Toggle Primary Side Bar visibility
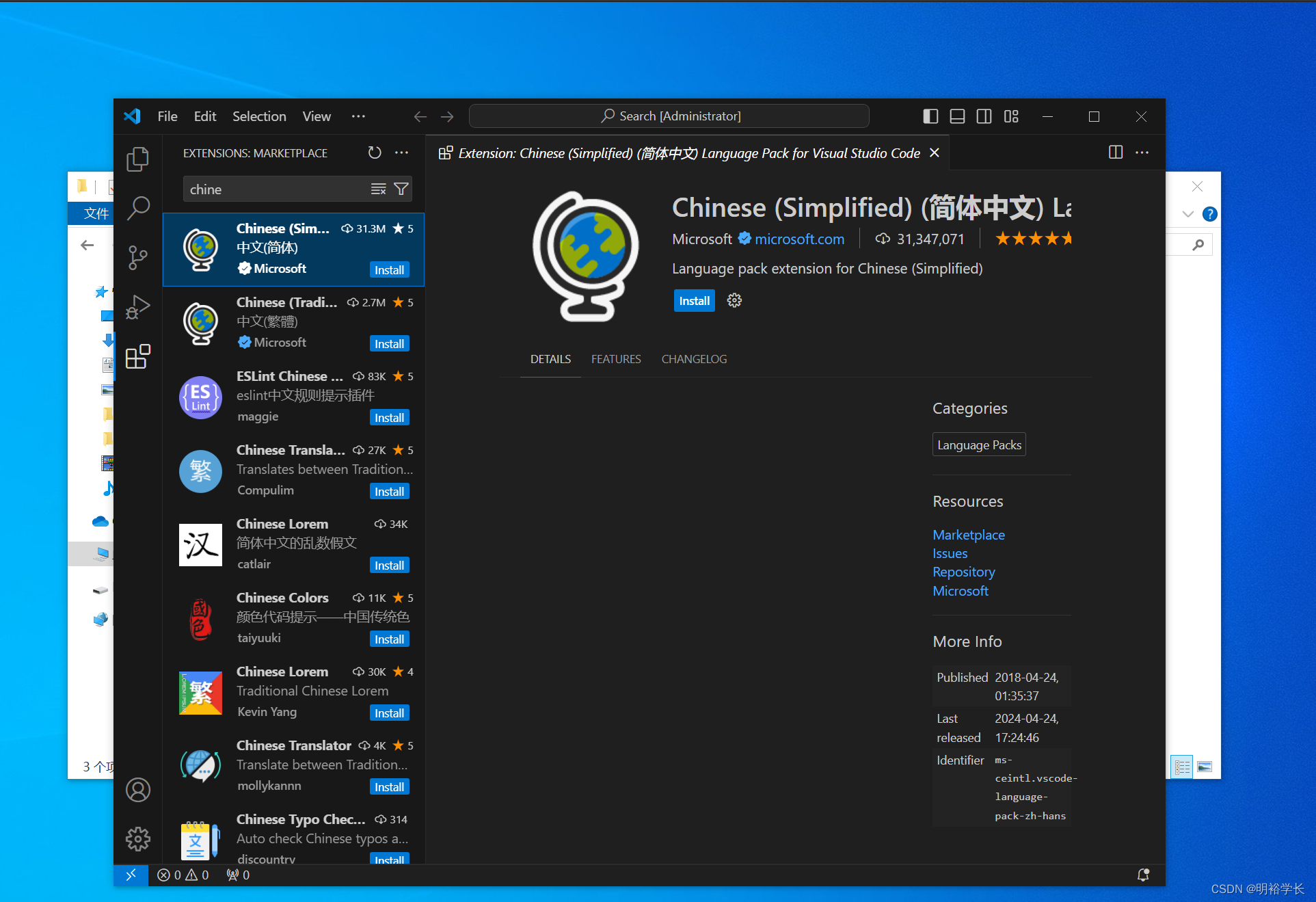Viewport: 1316px width, 902px height. [930, 116]
